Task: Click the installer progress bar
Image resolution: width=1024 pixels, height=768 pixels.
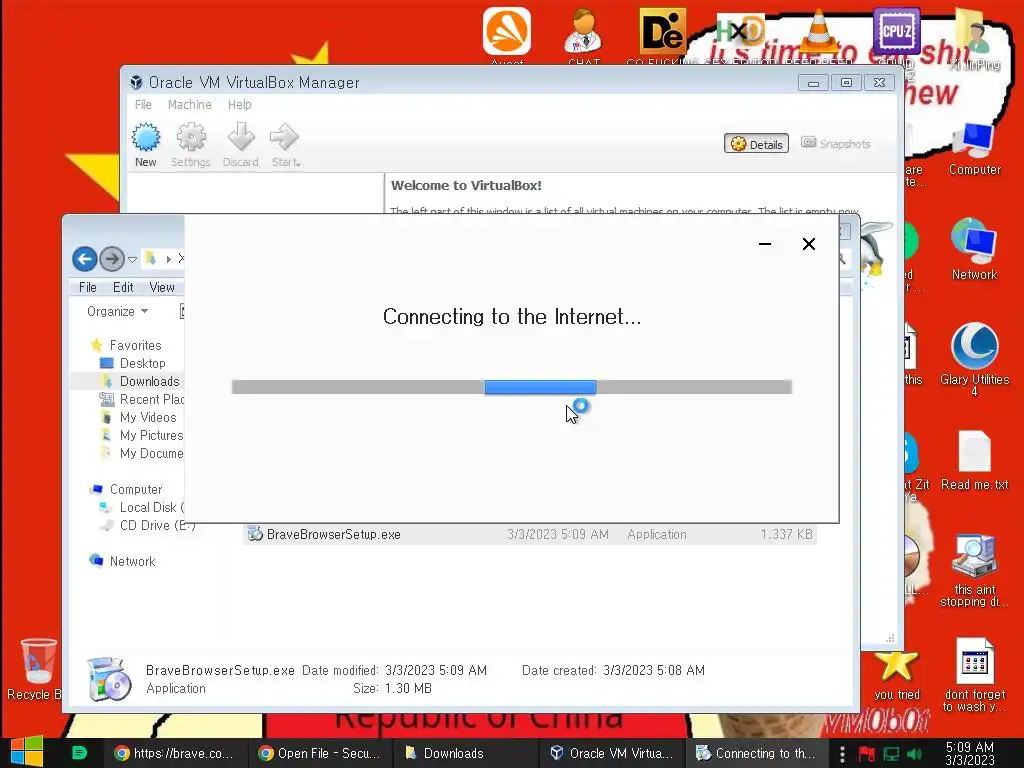Action: pos(511,387)
